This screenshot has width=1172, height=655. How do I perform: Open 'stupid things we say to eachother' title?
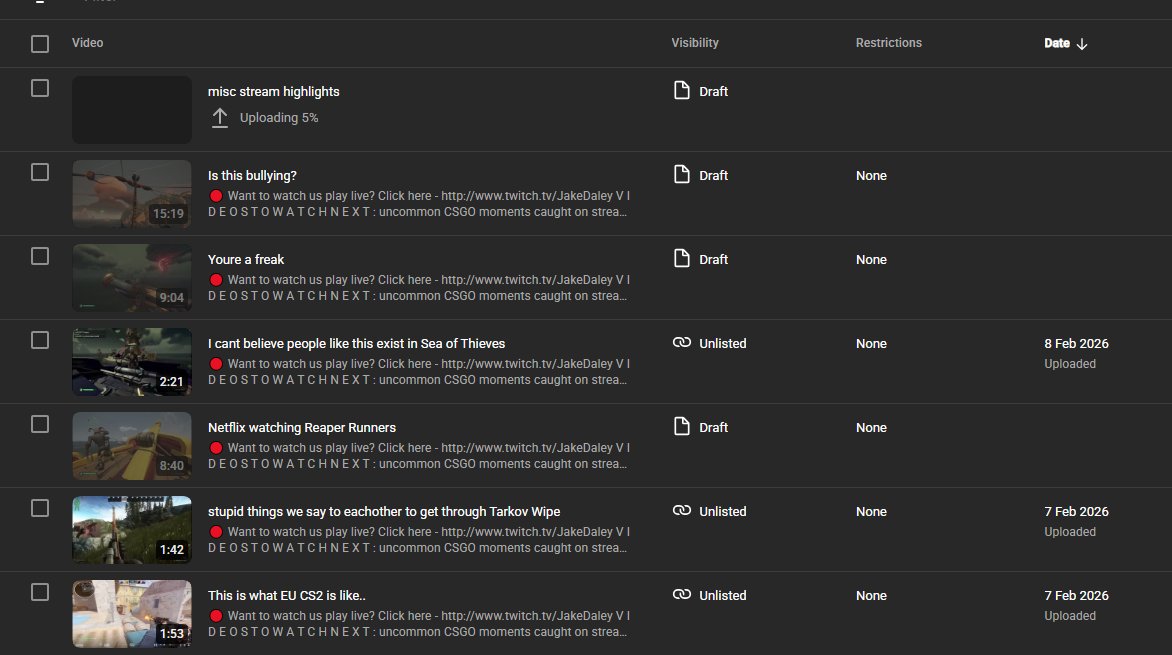click(x=384, y=511)
